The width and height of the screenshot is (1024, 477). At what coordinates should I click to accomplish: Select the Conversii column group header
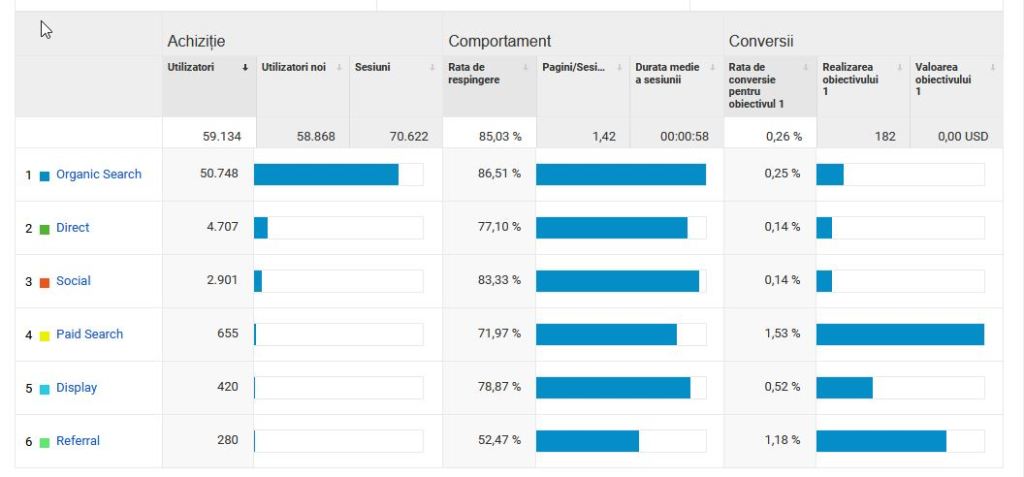point(761,41)
